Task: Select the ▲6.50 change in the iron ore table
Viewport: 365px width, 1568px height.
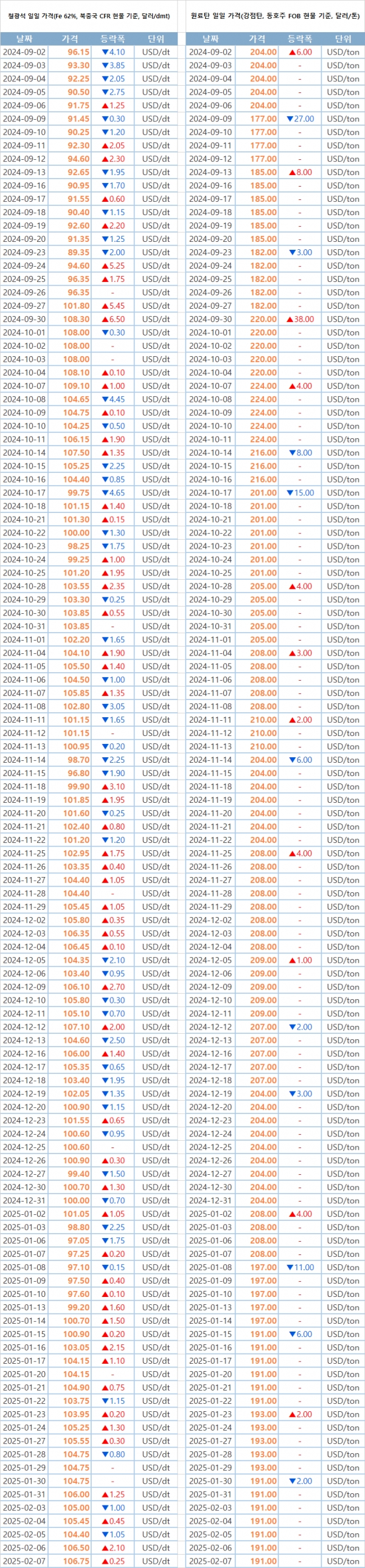Action: coord(113,320)
